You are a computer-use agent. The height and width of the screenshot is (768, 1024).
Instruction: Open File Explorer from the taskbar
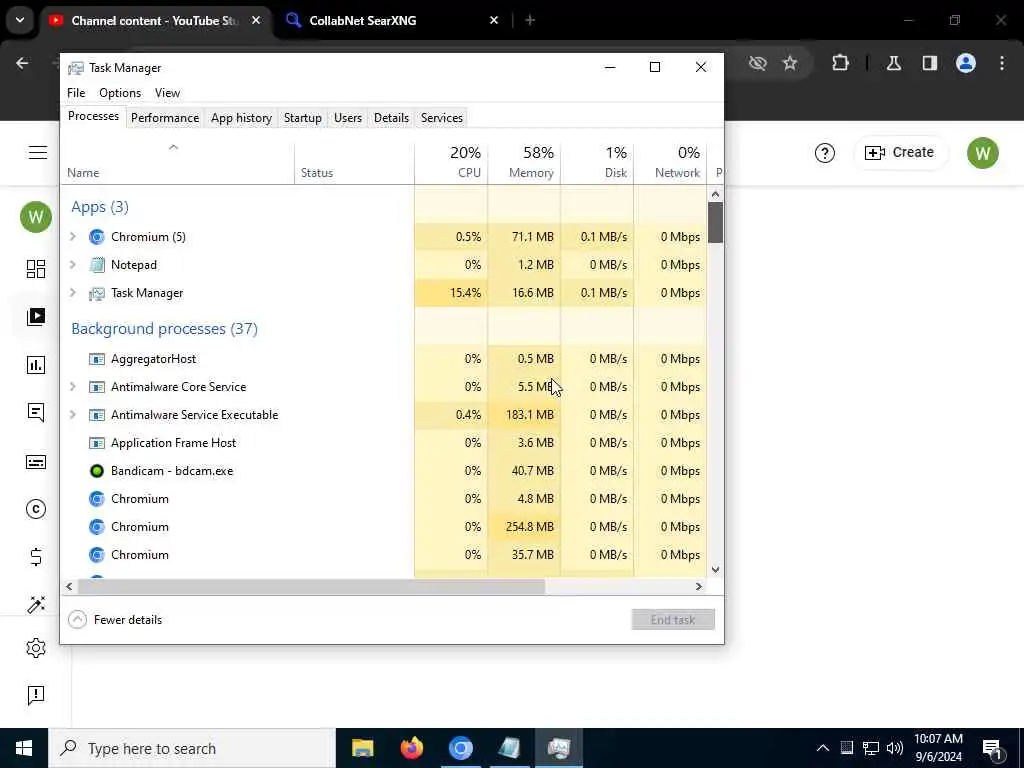click(x=362, y=748)
